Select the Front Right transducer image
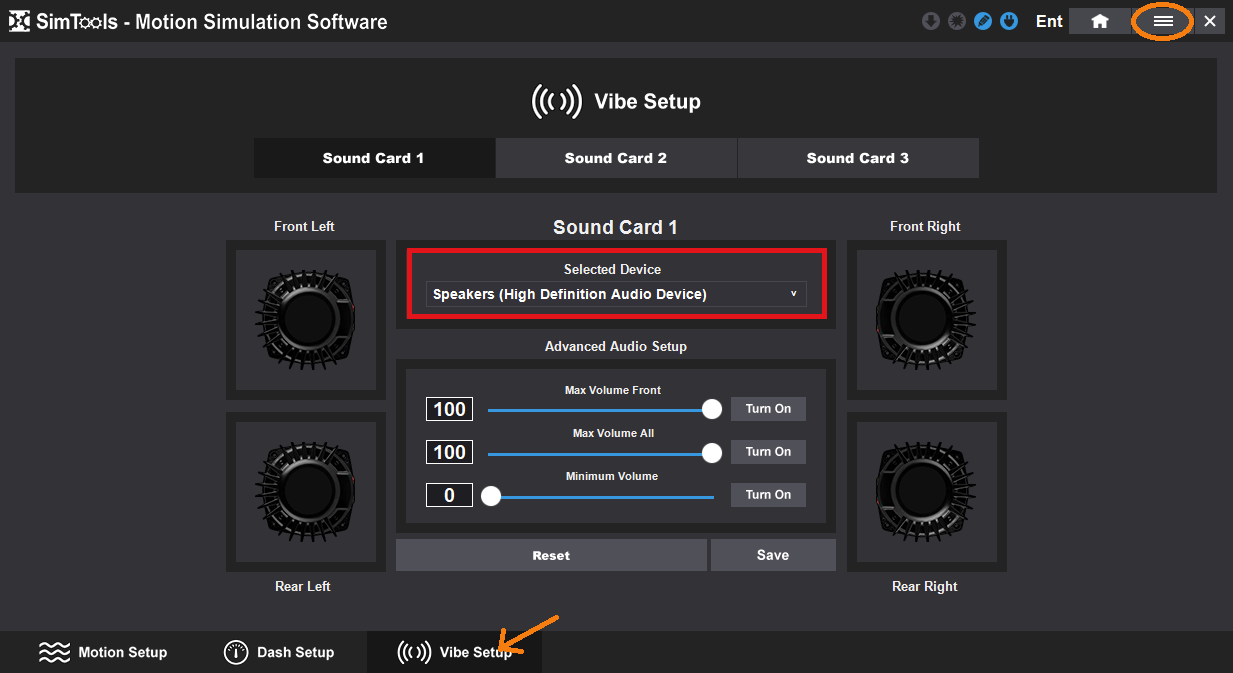Viewport: 1233px width, 673px height. (927, 320)
